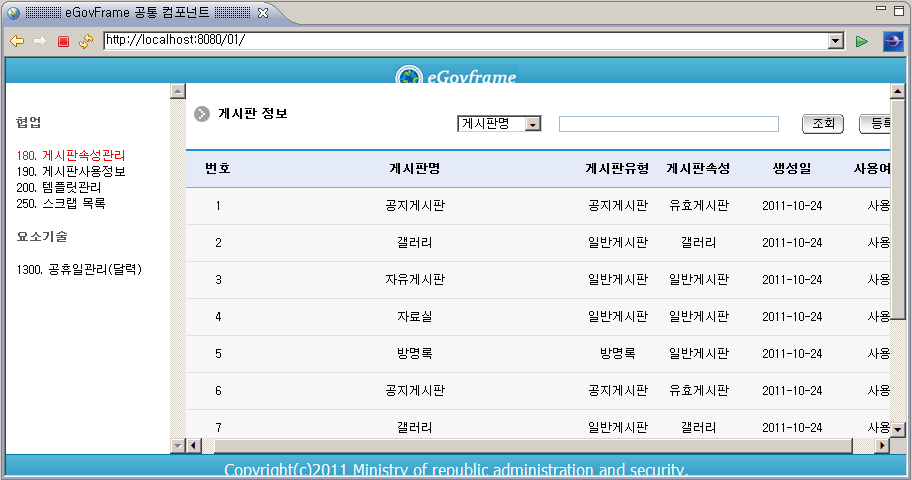Click the browser forward arrow icon

40,41
